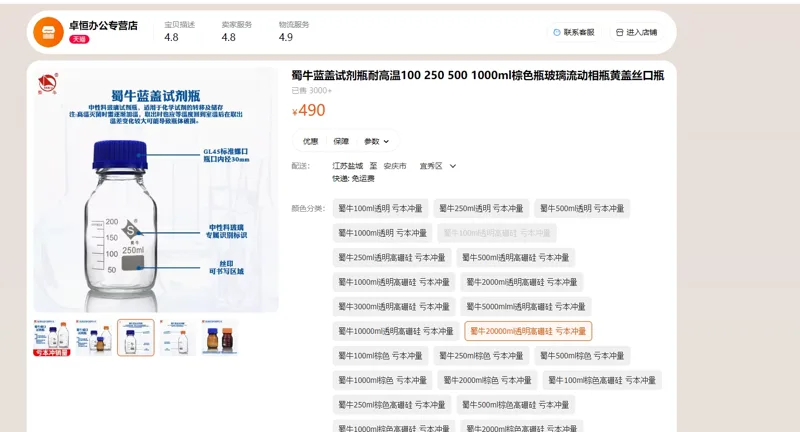Screen dimensions: 800x432
Task: Choose the 蜀牛100ml透明 option
Action: click(381, 208)
